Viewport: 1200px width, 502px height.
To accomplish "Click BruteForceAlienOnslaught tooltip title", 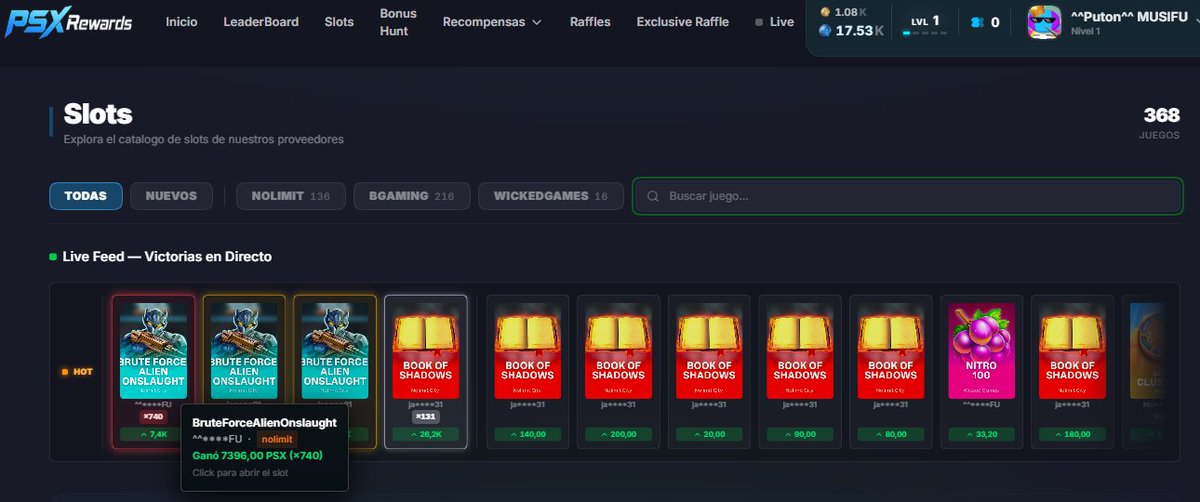I will point(264,422).
